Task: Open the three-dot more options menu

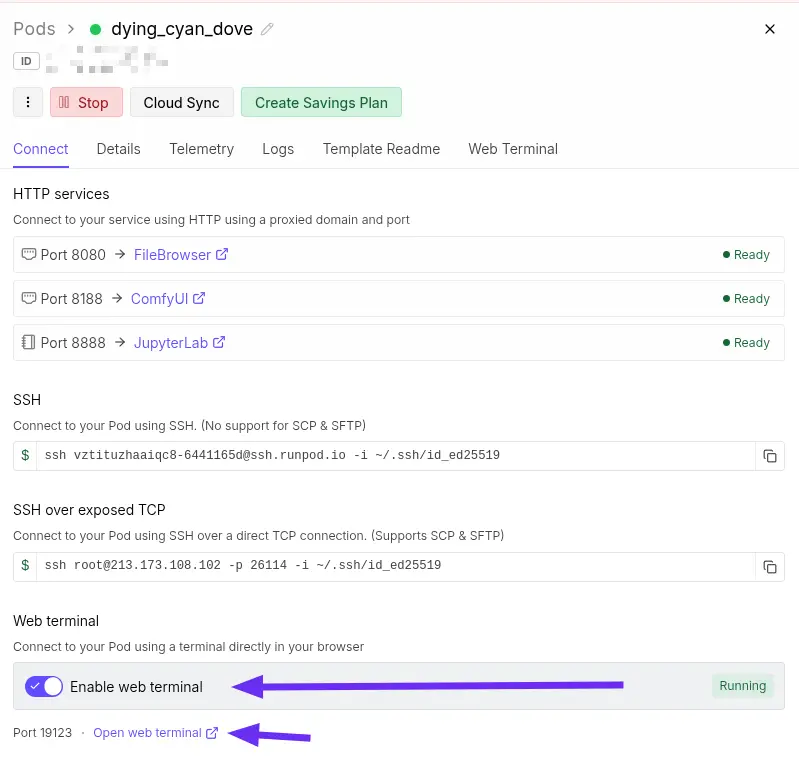Action: pyautogui.click(x=28, y=102)
